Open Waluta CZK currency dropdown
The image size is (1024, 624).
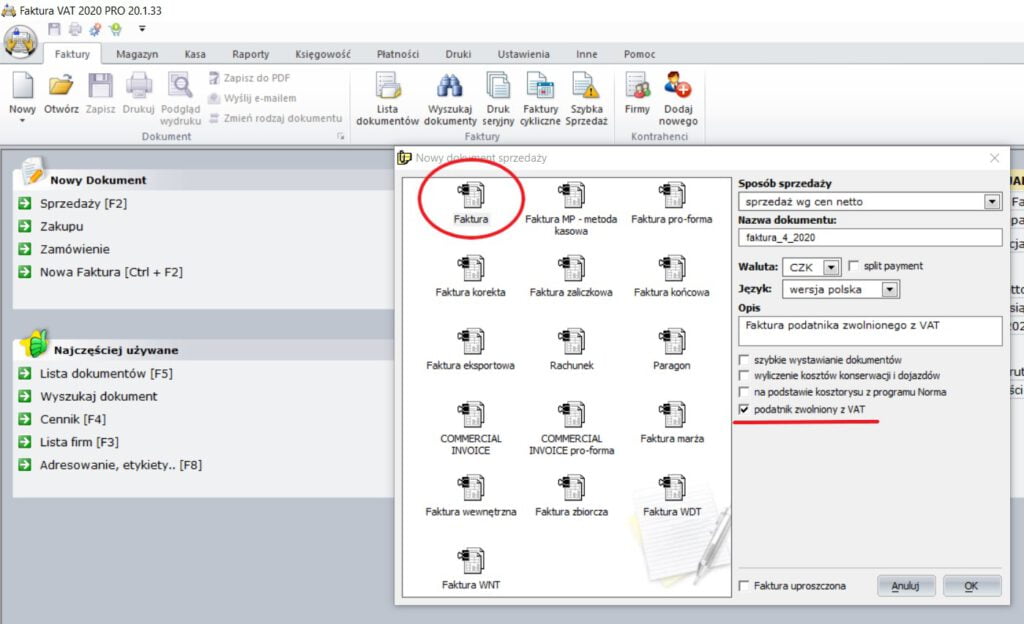click(x=831, y=268)
